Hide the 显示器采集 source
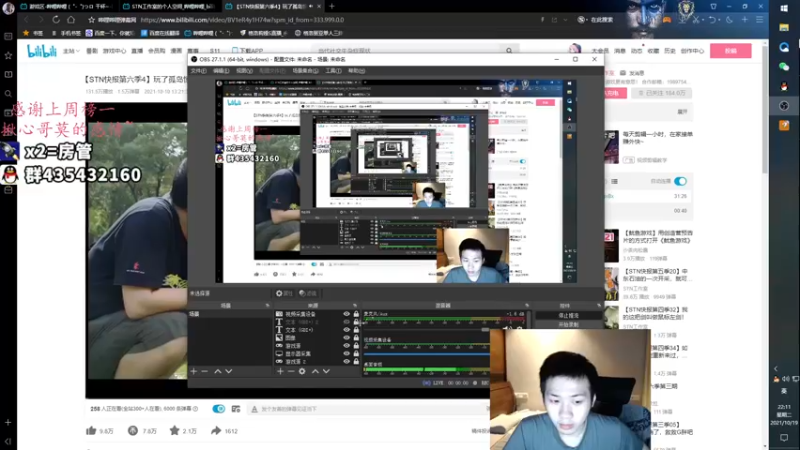 tap(346, 354)
